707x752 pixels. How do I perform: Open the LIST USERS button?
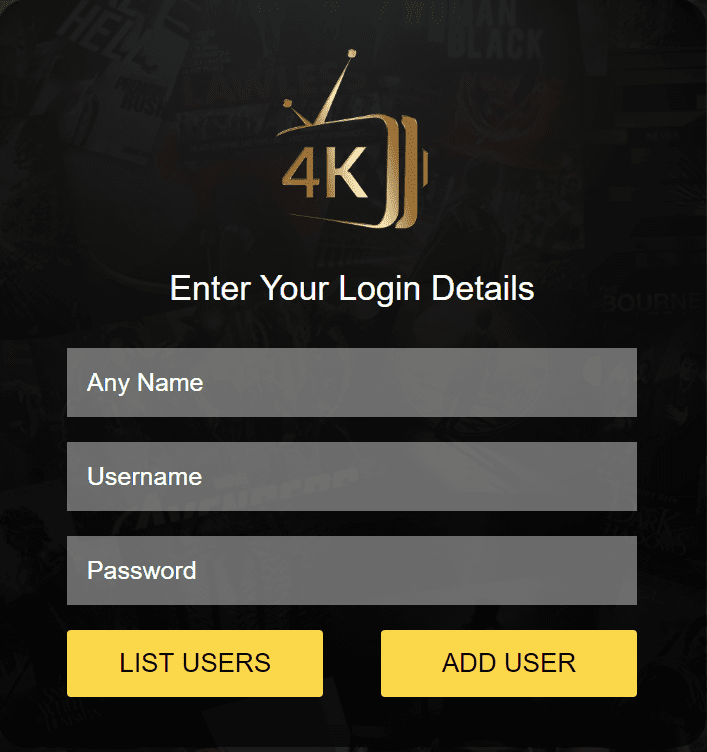pos(195,663)
